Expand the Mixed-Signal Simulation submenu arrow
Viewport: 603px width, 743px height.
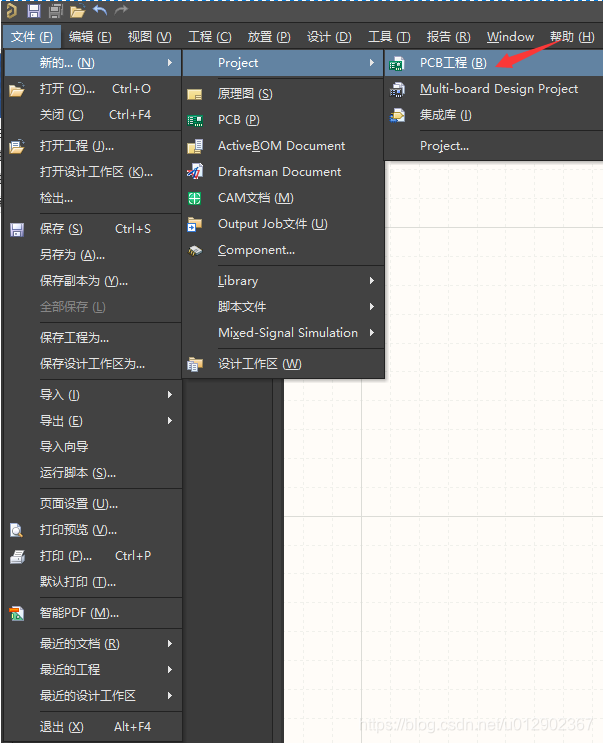tap(372, 333)
